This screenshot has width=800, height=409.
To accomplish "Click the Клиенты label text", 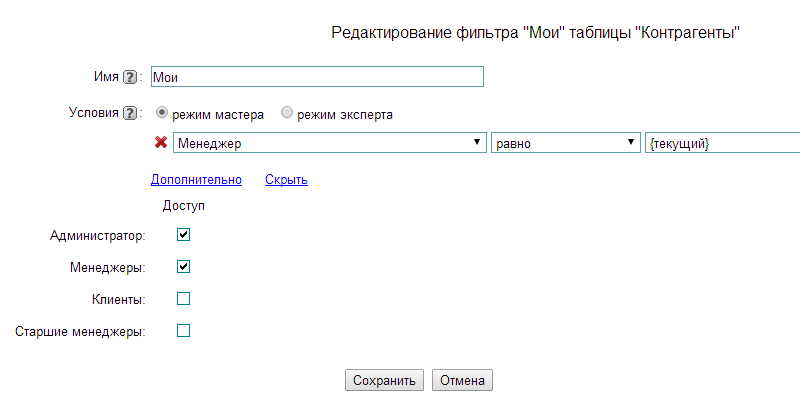I will tap(118, 299).
